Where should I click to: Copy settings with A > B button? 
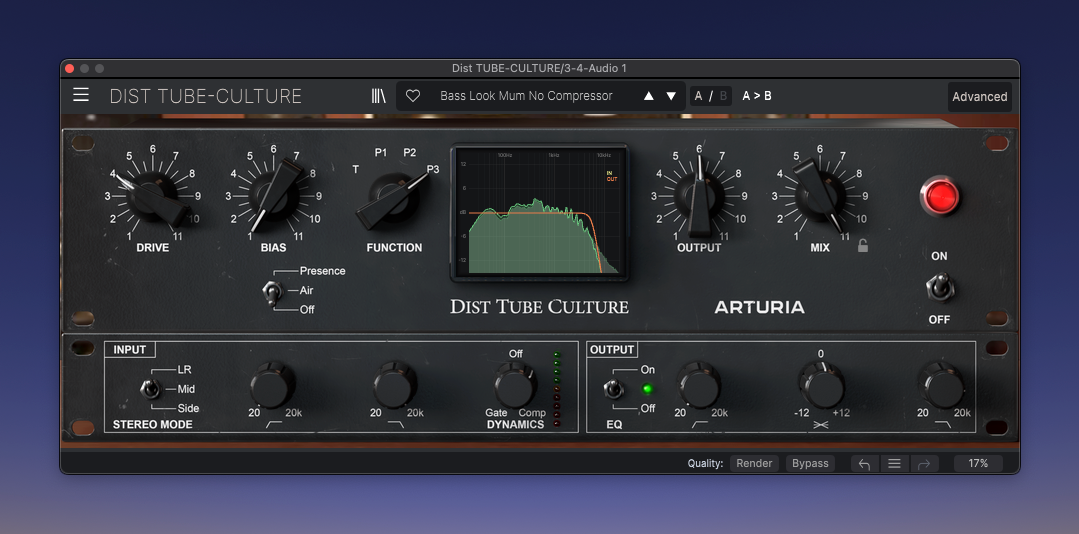pyautogui.click(x=757, y=96)
